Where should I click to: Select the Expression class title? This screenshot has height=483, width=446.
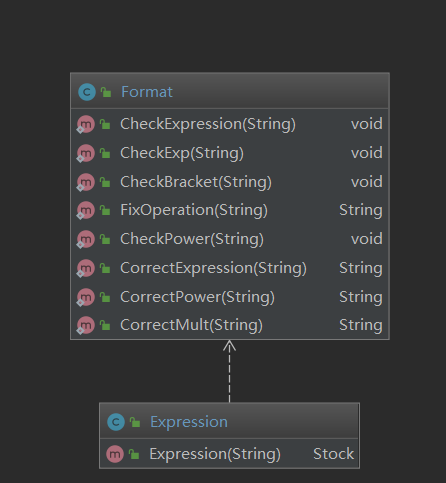tap(189, 422)
